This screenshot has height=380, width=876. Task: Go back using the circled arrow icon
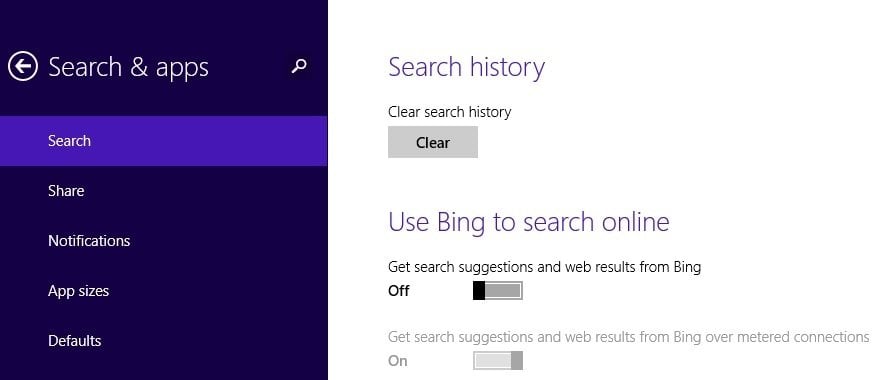(x=23, y=66)
